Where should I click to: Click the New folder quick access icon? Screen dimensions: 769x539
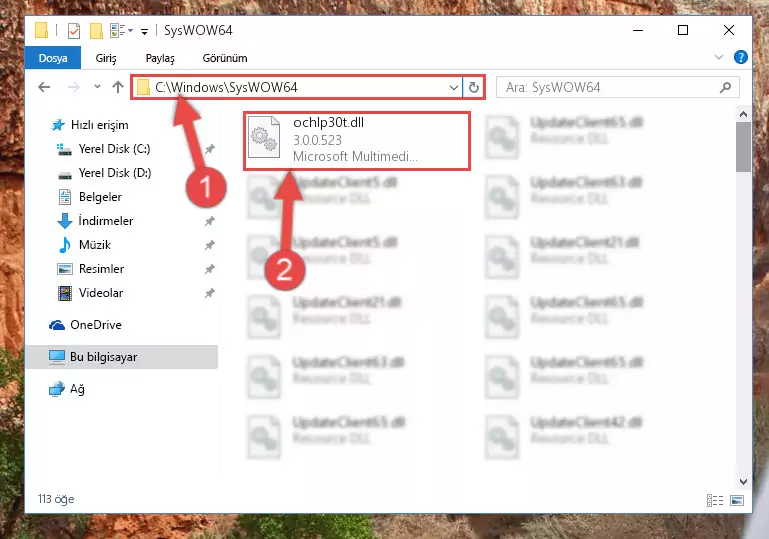click(96, 31)
